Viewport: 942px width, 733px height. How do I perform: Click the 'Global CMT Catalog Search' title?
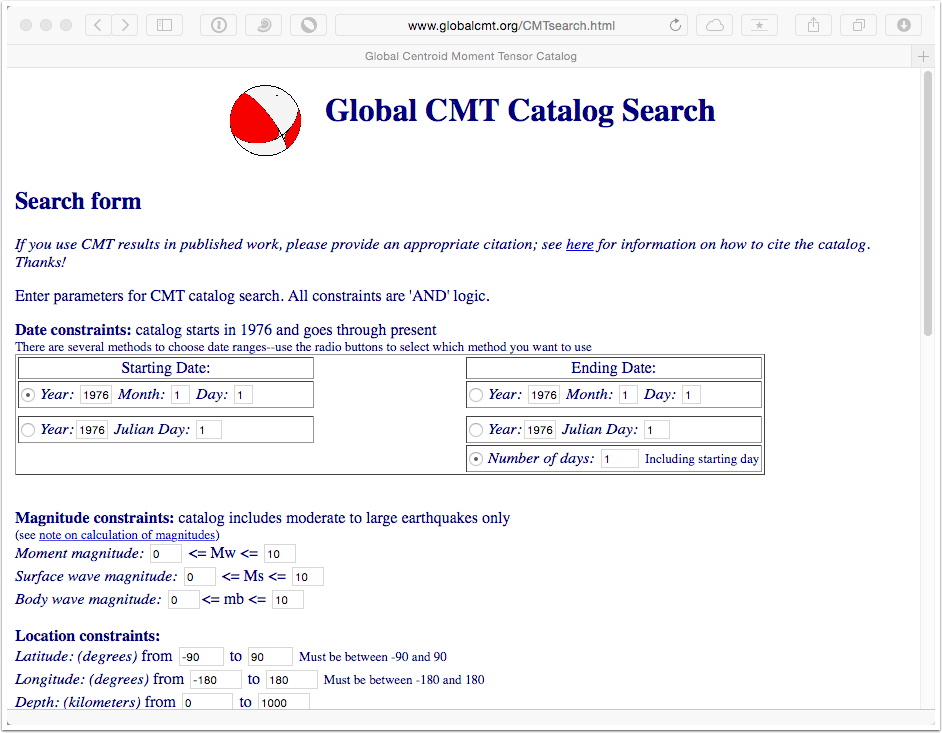pos(520,111)
